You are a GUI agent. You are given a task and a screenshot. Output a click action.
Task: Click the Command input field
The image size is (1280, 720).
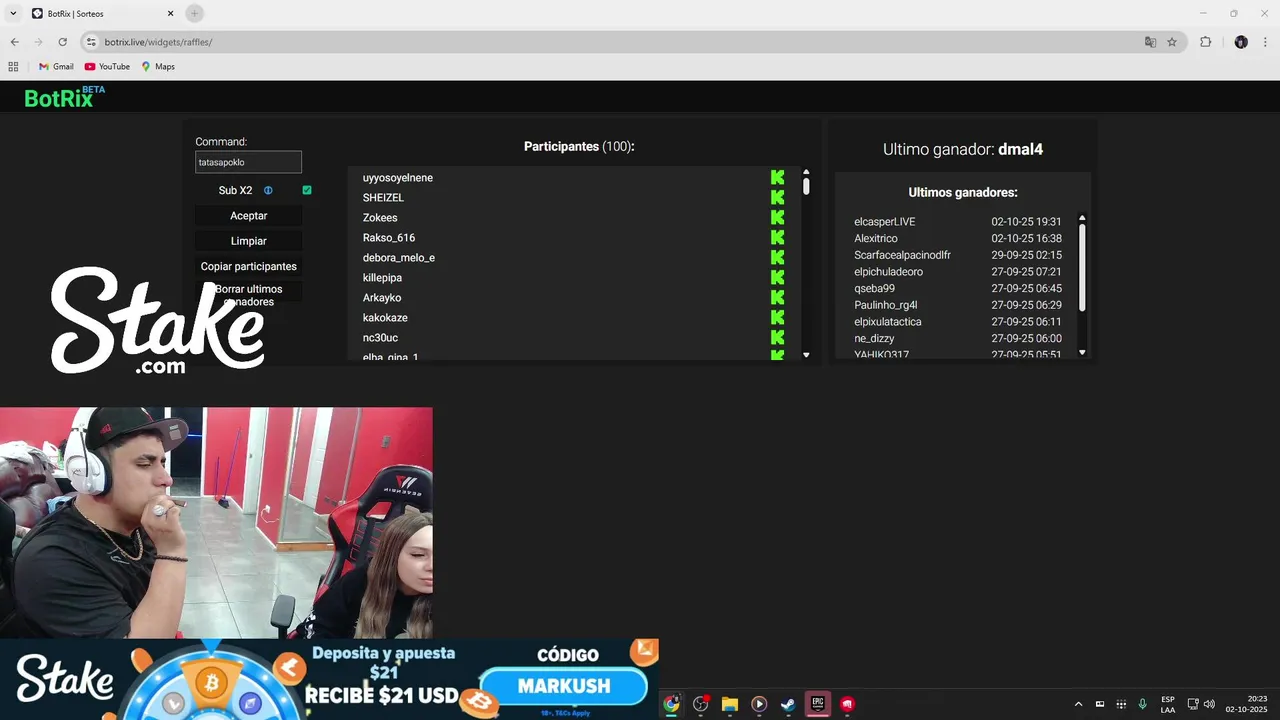248,162
